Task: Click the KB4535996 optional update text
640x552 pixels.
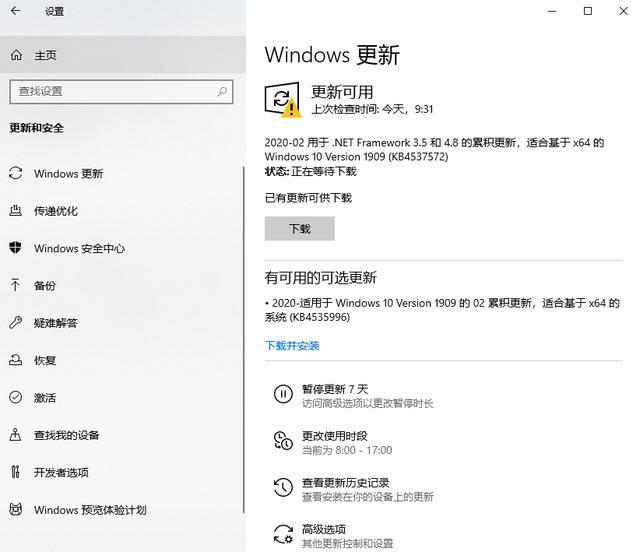Action: click(x=442, y=310)
